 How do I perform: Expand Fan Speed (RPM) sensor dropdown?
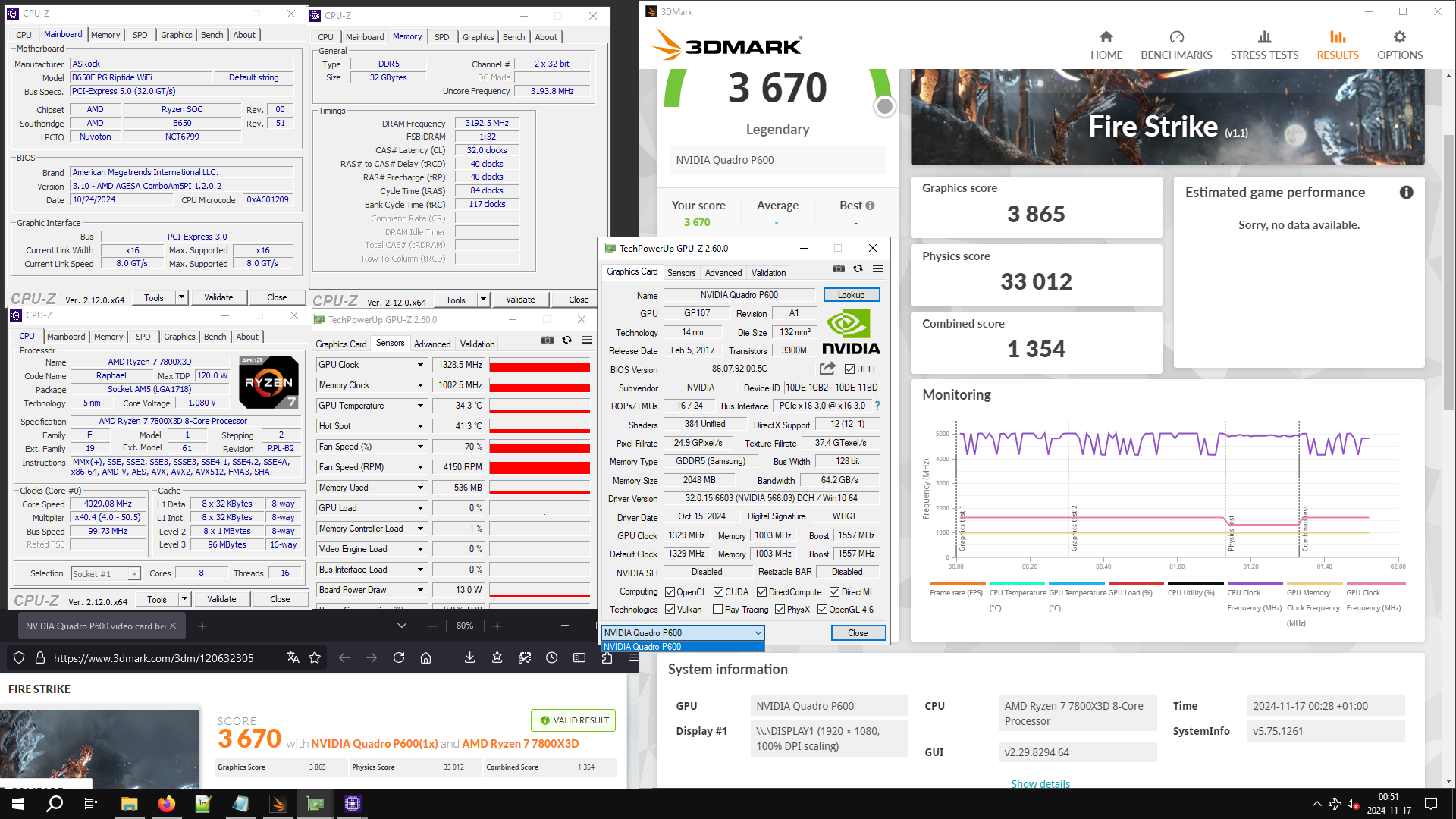click(x=420, y=467)
